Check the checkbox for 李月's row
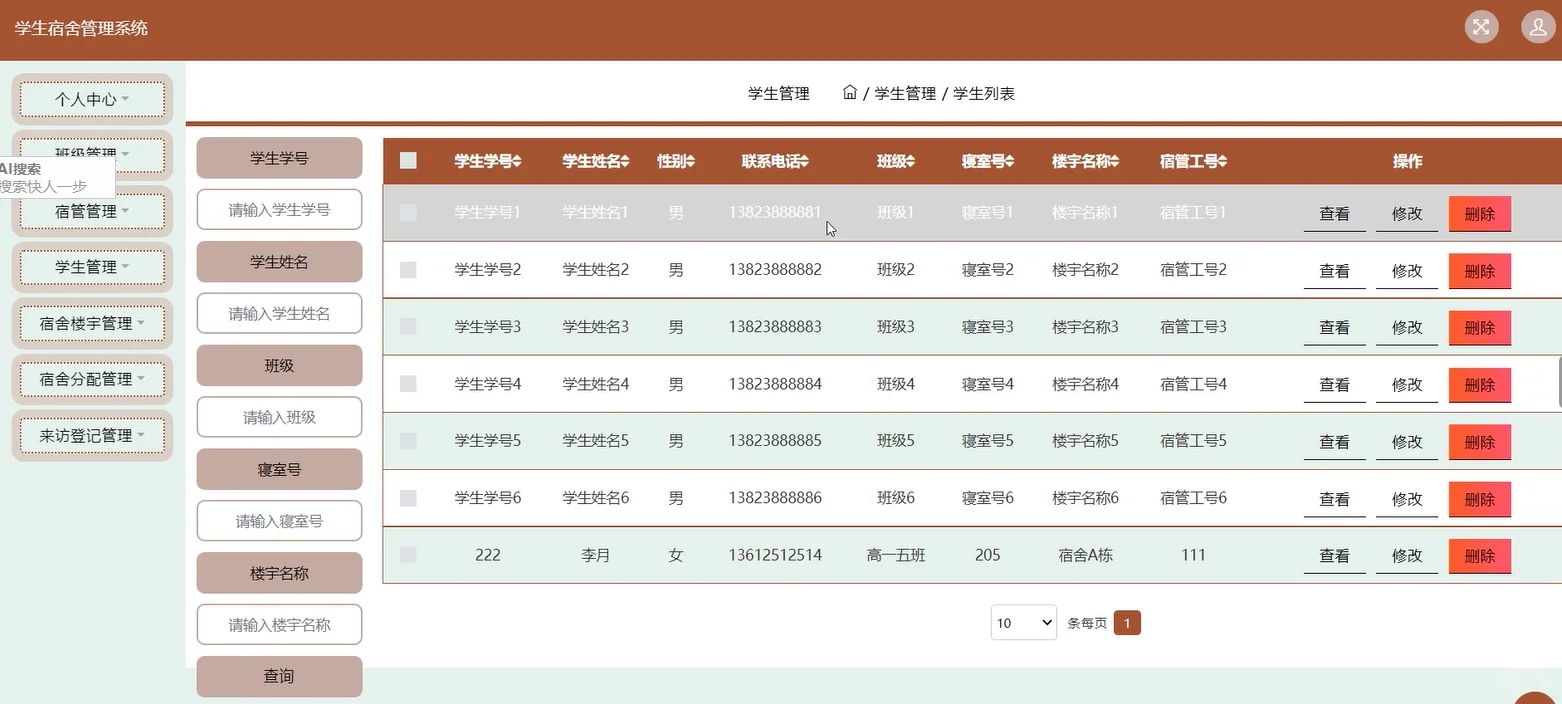 tap(407, 555)
